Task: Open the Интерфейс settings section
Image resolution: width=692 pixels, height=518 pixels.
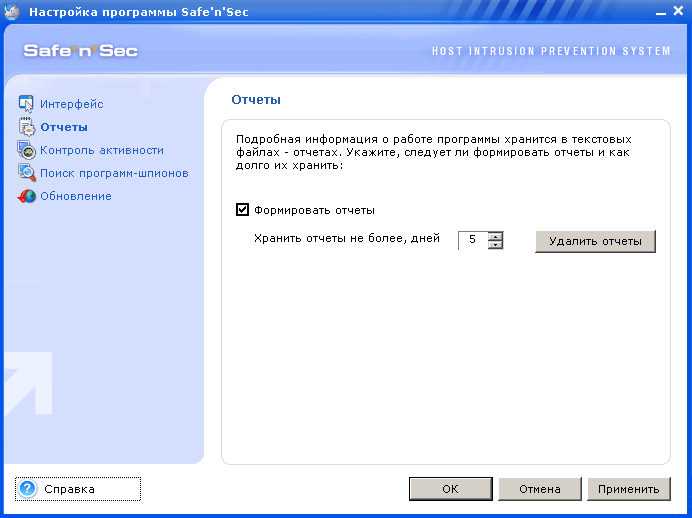Action: point(71,104)
